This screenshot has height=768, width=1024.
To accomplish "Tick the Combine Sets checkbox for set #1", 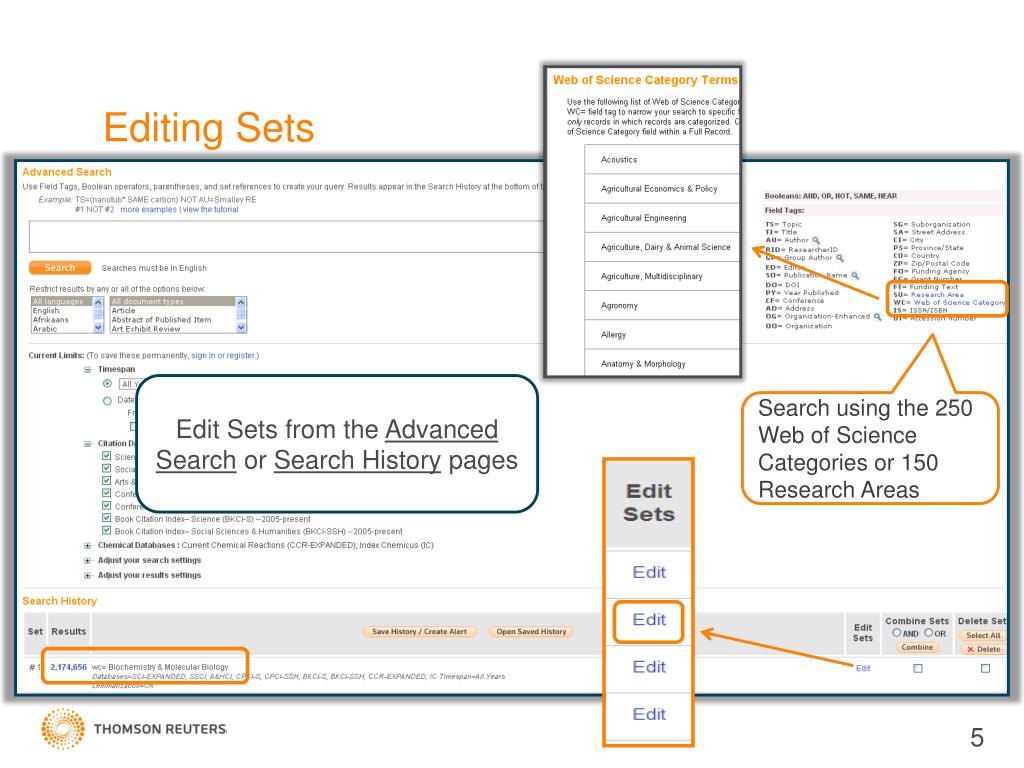I will click(x=918, y=668).
